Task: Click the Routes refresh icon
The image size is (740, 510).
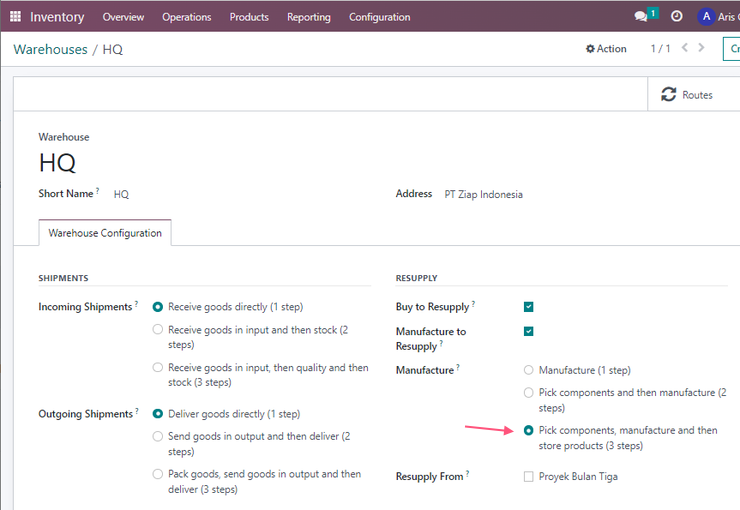Action: 668,94
